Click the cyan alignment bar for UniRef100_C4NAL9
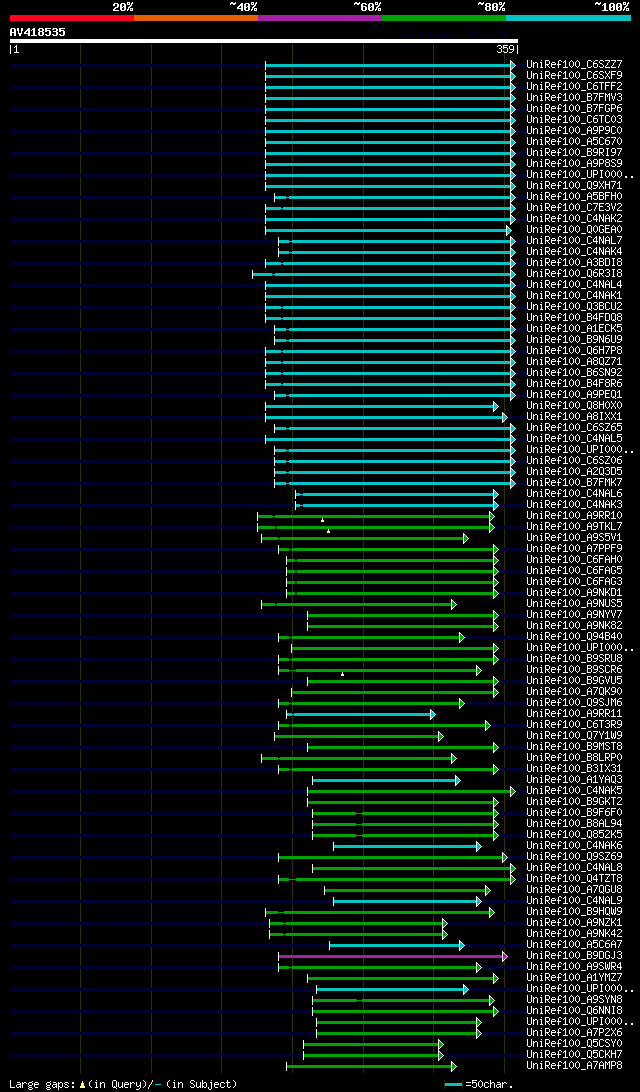 point(407,901)
